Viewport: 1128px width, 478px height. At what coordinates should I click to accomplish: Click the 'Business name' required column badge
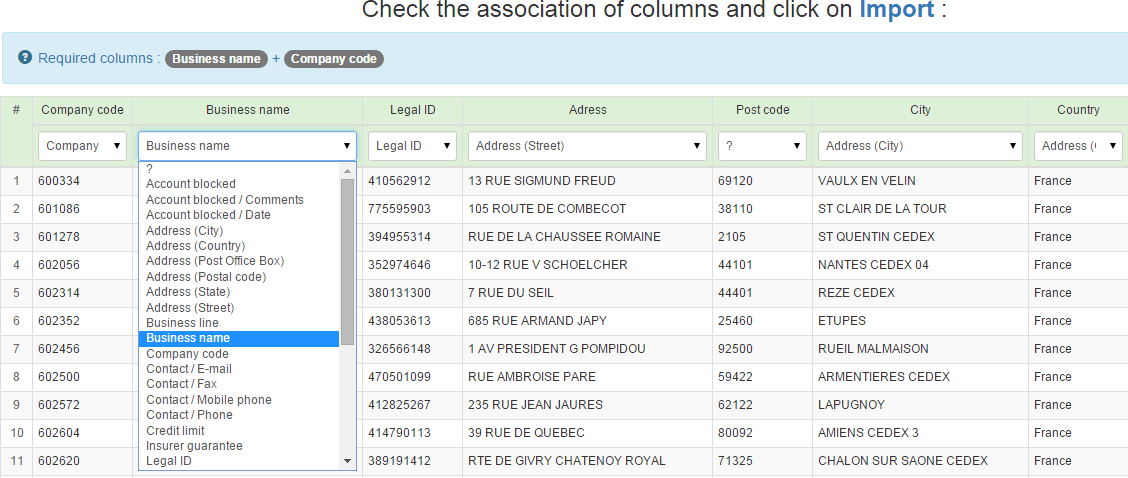[216, 59]
